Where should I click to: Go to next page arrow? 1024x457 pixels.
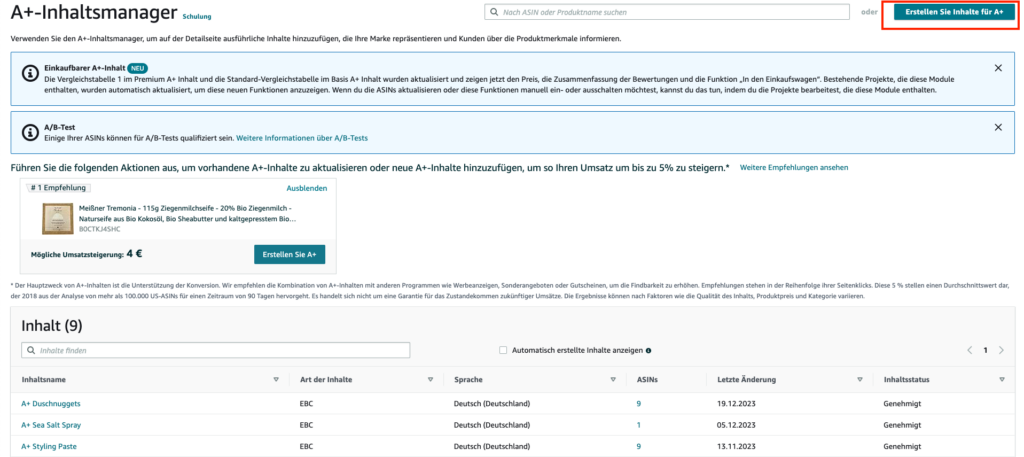1002,351
